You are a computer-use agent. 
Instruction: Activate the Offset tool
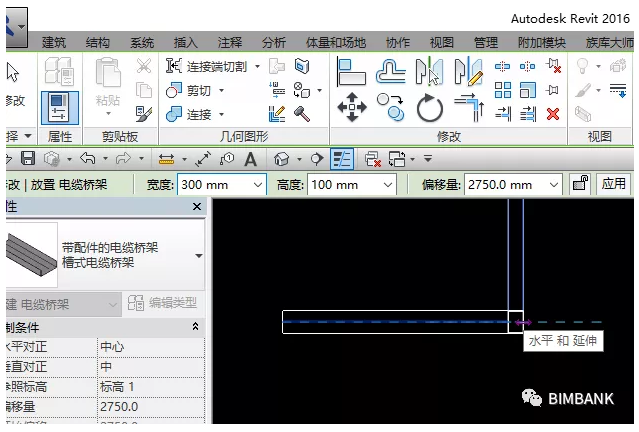(390, 72)
